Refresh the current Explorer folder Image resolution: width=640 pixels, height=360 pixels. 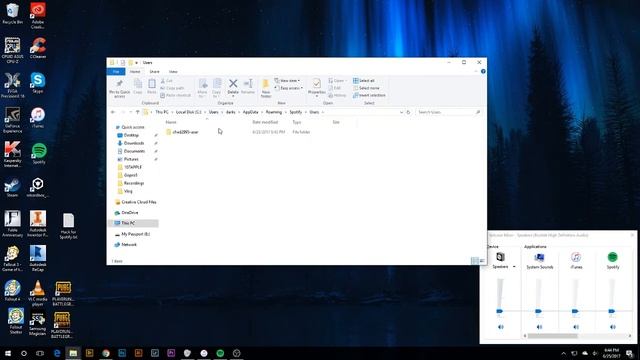tap(408, 112)
